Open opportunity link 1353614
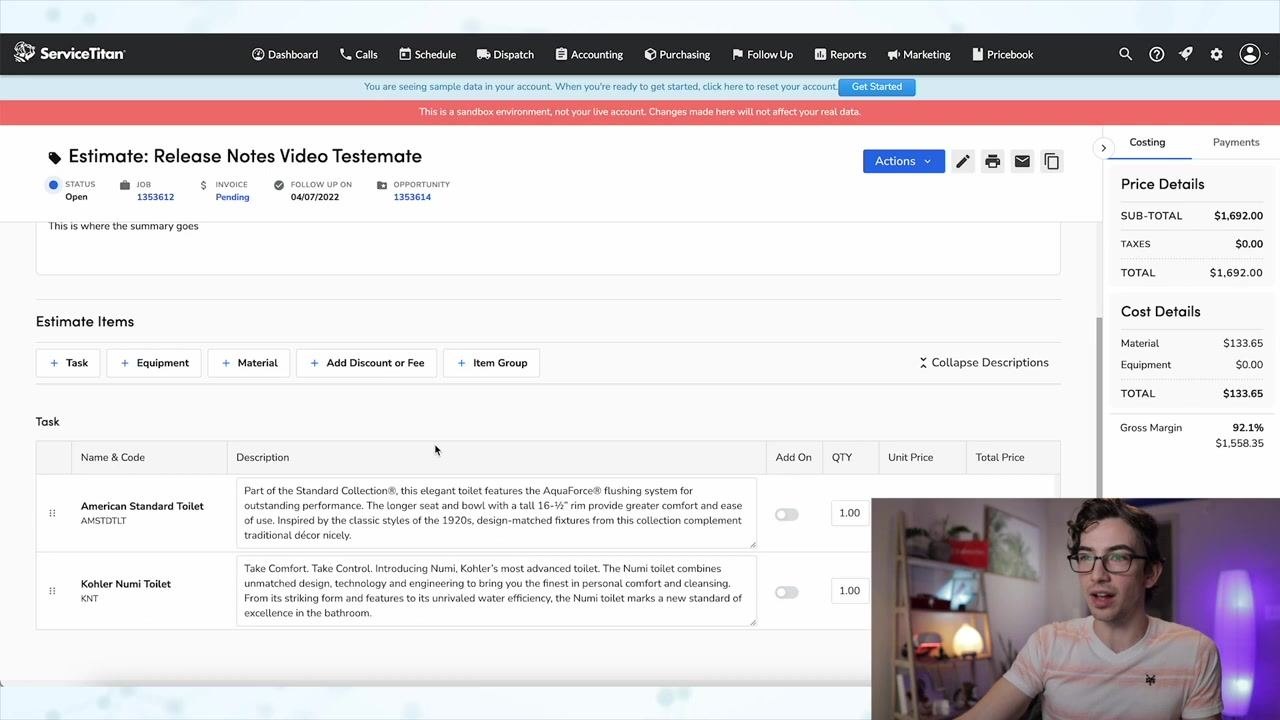The image size is (1280, 720). (x=412, y=197)
